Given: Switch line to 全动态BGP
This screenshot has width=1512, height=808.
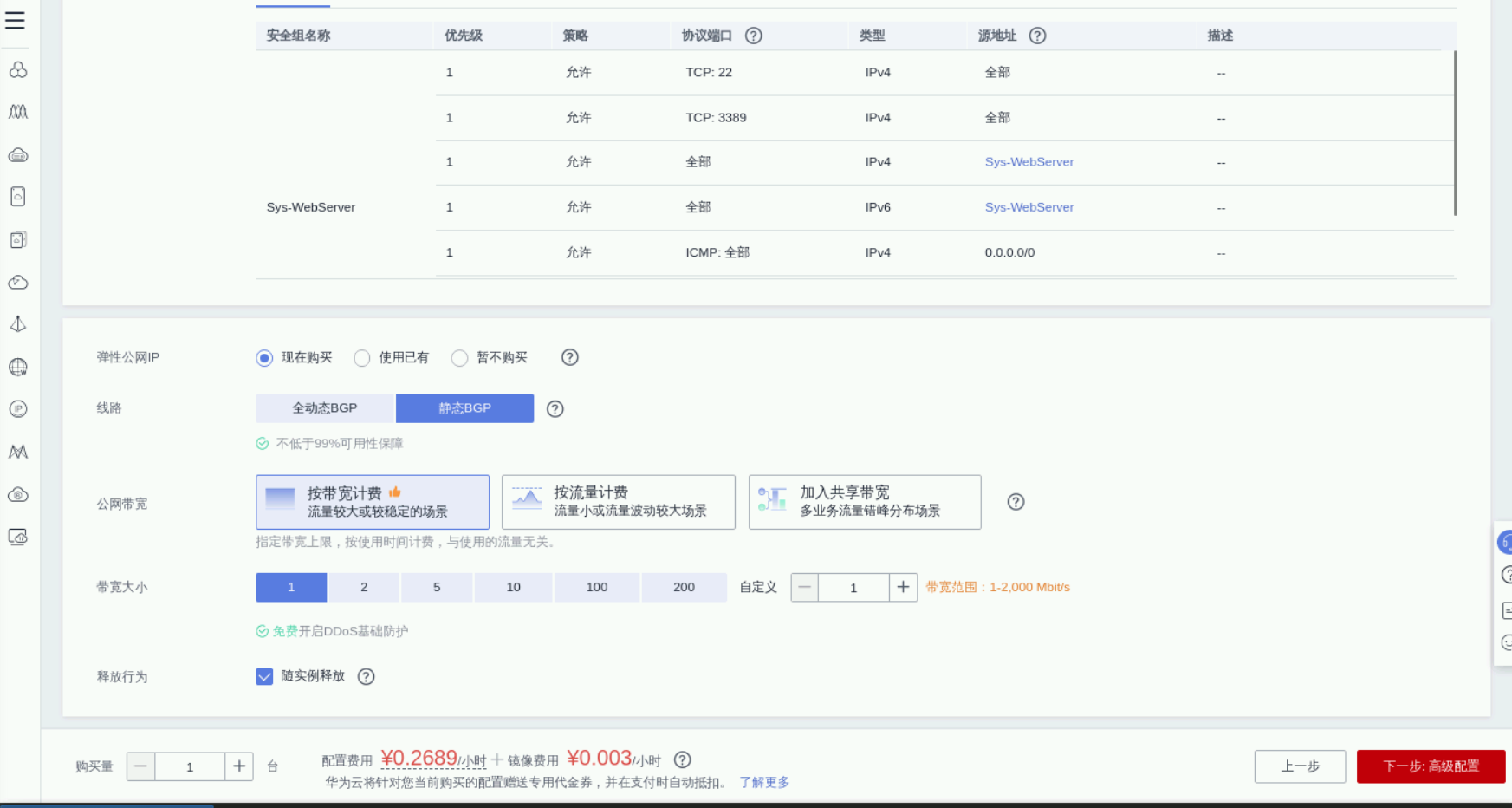Looking at the screenshot, I should [x=325, y=408].
